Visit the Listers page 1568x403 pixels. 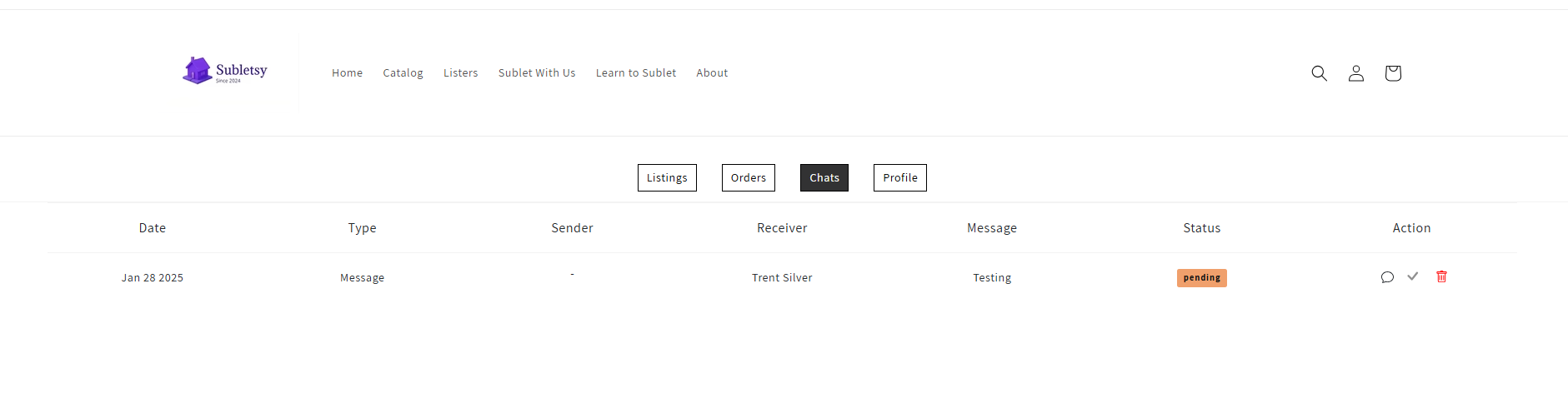460,73
